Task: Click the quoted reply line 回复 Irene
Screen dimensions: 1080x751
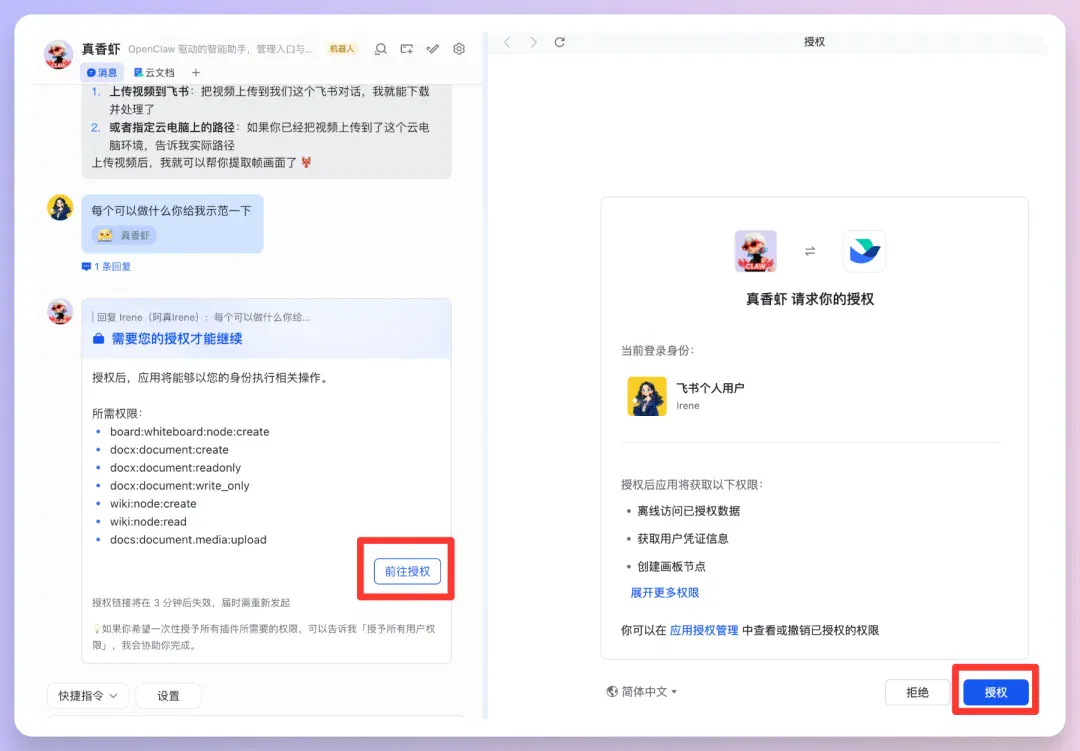Action: 202,317
